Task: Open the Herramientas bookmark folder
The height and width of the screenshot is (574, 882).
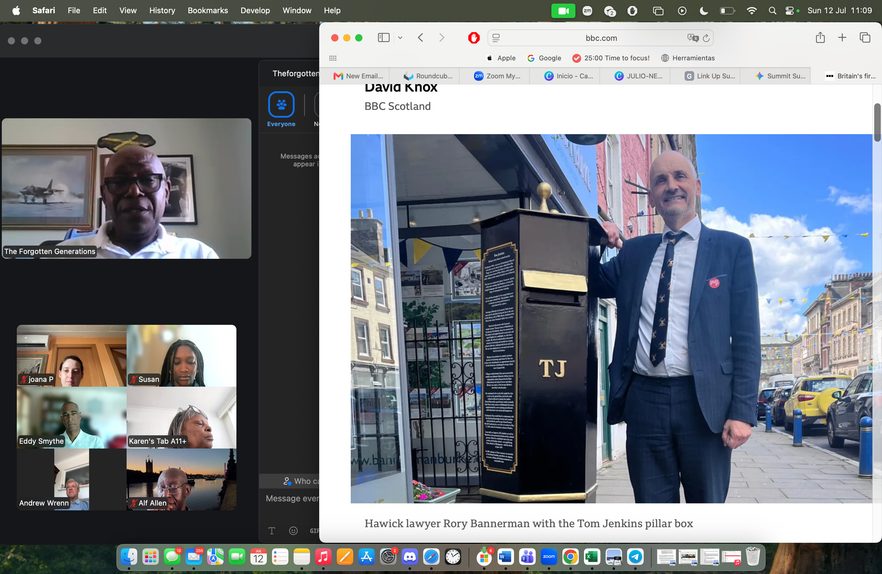Action: point(688,58)
